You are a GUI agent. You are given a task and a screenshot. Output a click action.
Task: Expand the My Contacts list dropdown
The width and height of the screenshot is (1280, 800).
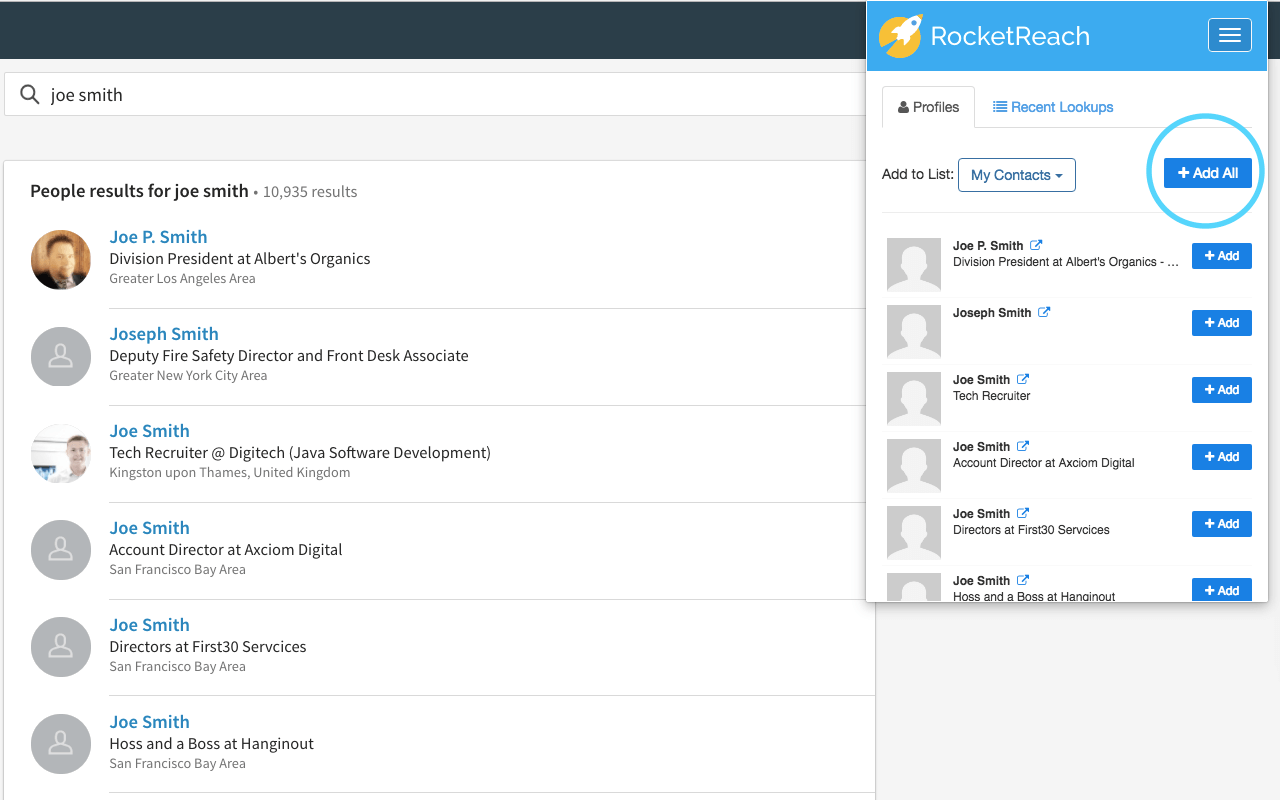click(x=1016, y=175)
